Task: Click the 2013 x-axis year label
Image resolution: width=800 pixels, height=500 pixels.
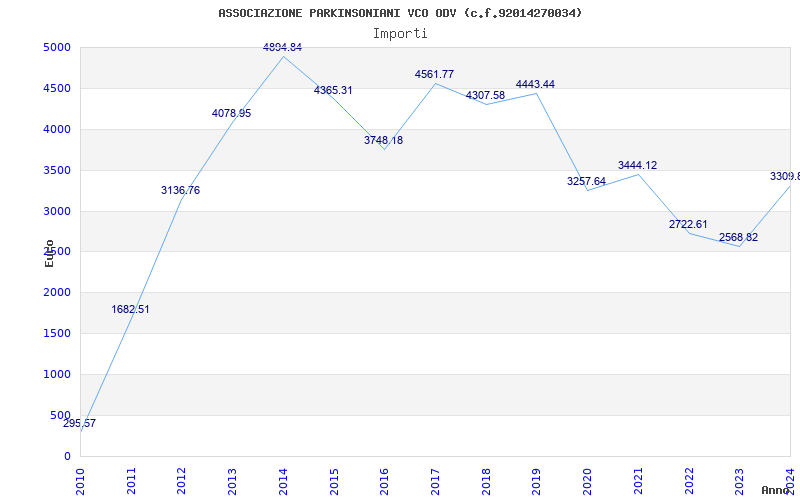Action: coord(233,481)
